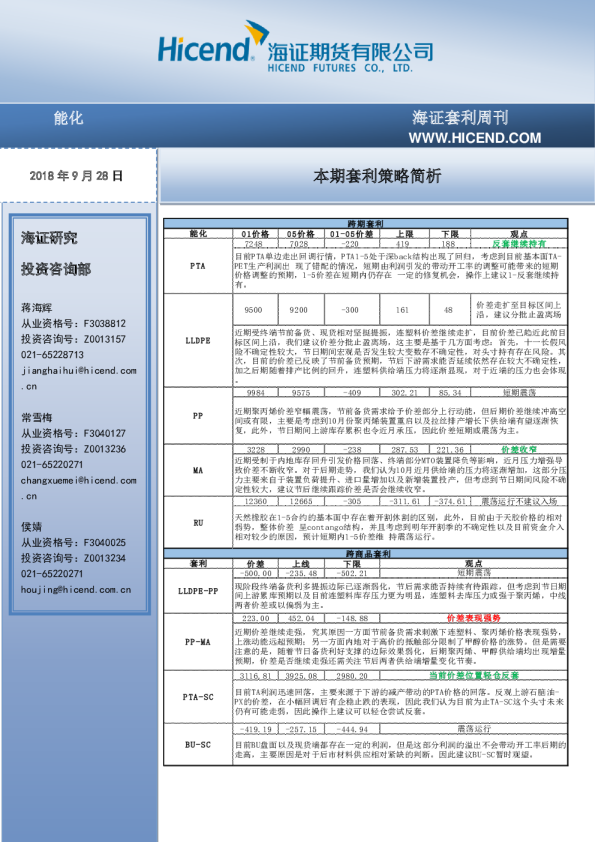Click email changxuemei@hicend.com.cn
The width and height of the screenshot is (595, 842).
[x=78, y=488]
